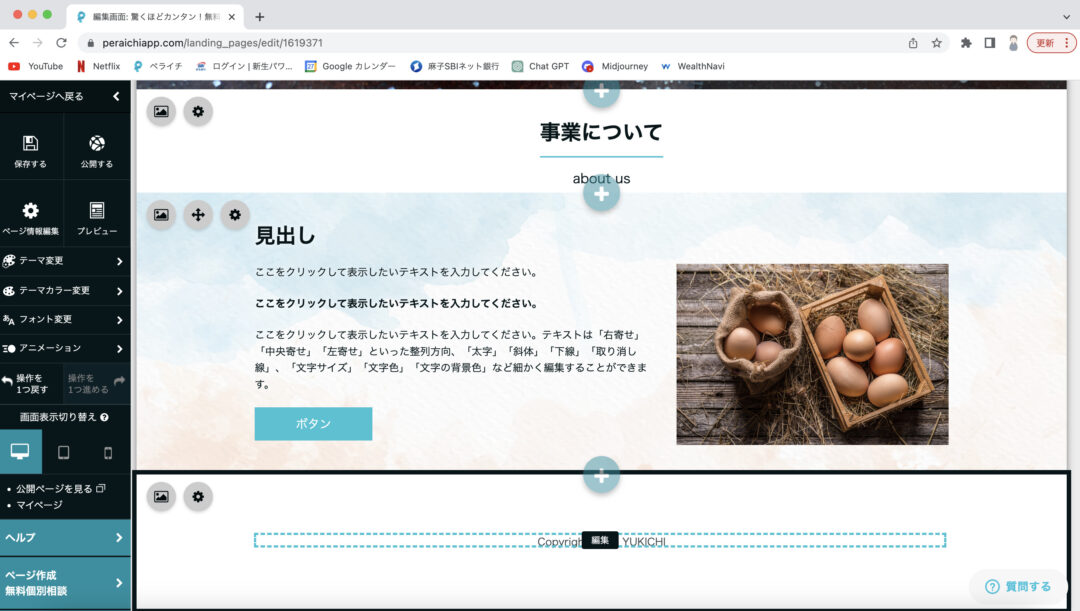This screenshot has width=1080, height=611.
Task: Click move-block arrows icon of 見出し block
Action: [x=198, y=214]
